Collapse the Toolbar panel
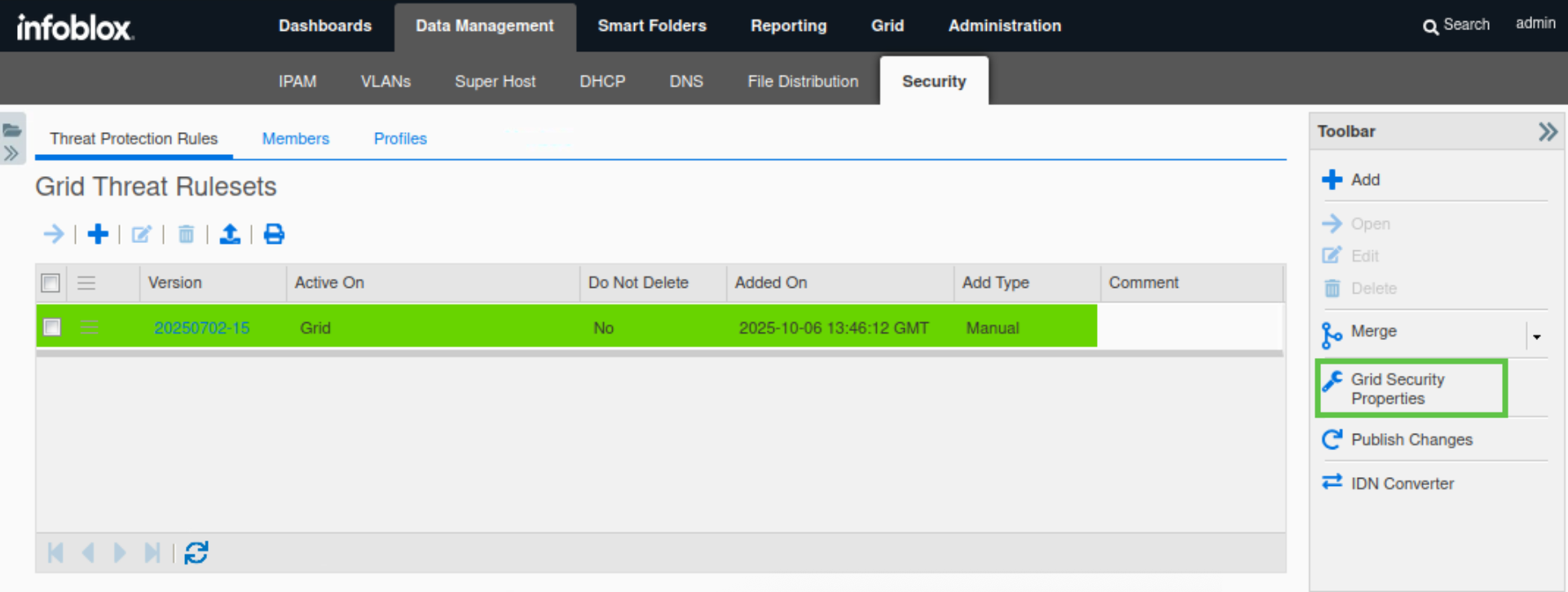The height and width of the screenshot is (592, 1568). pyautogui.click(x=1547, y=132)
